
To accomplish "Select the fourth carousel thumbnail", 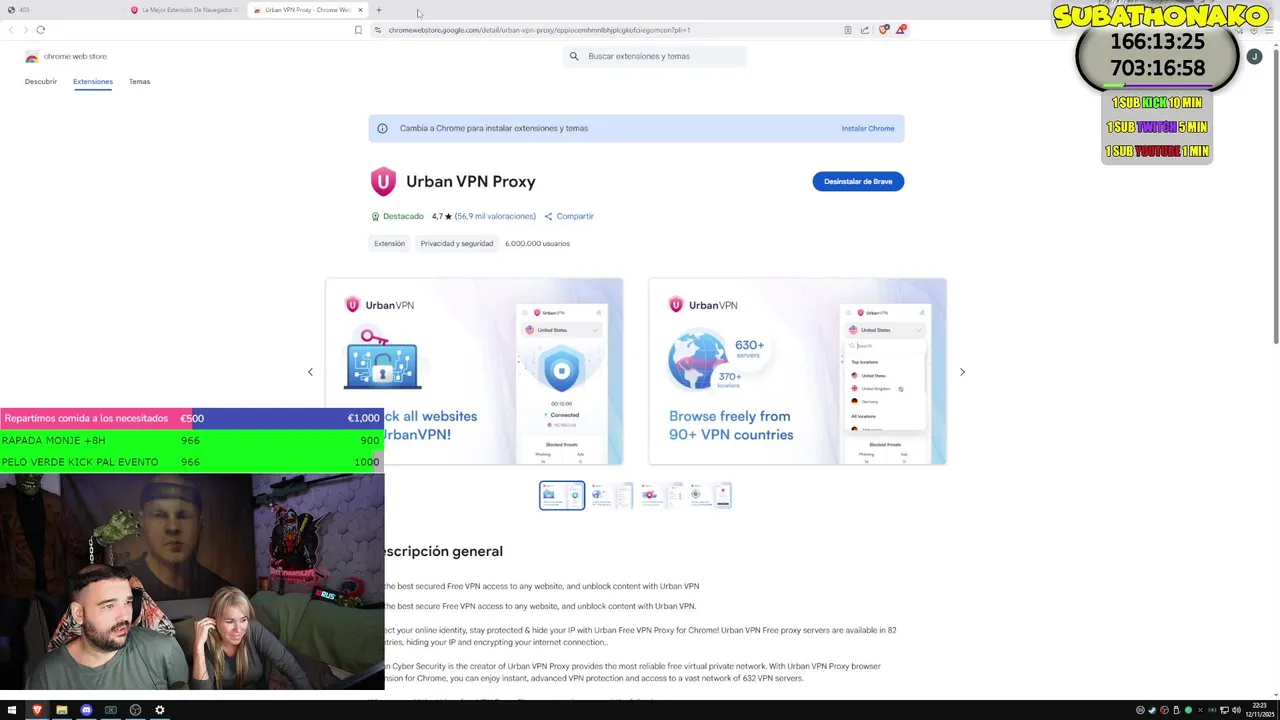I will (x=710, y=495).
